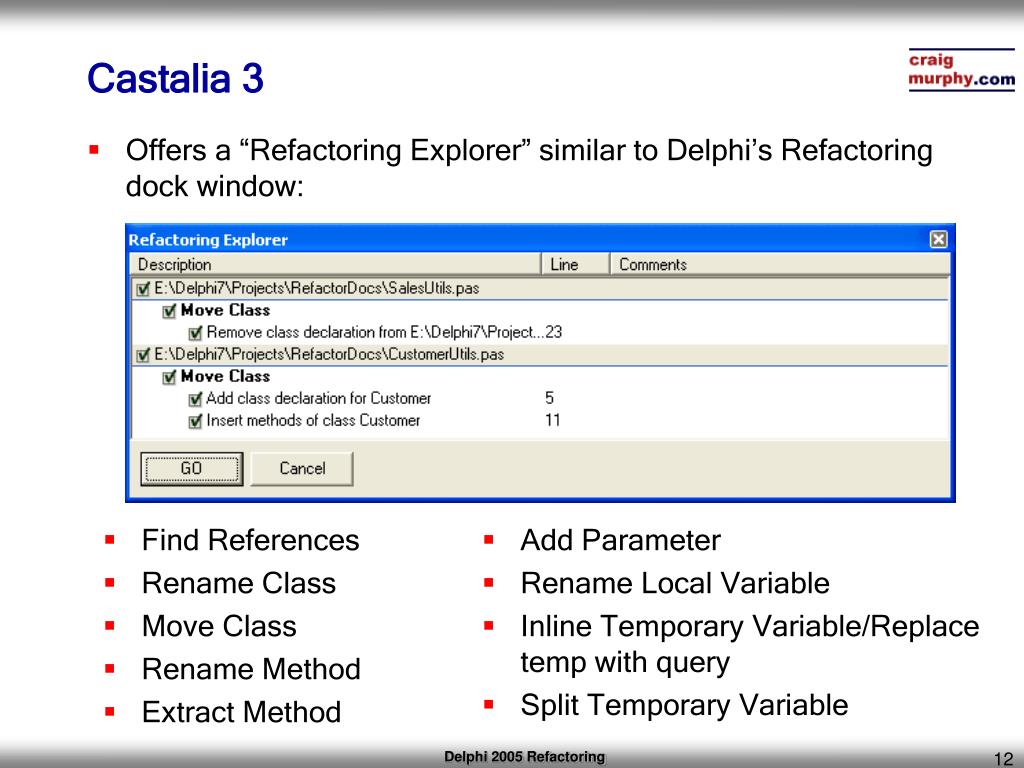This screenshot has height=768, width=1024.
Task: Click the 'Castalia 3' slide title
Action: [176, 78]
